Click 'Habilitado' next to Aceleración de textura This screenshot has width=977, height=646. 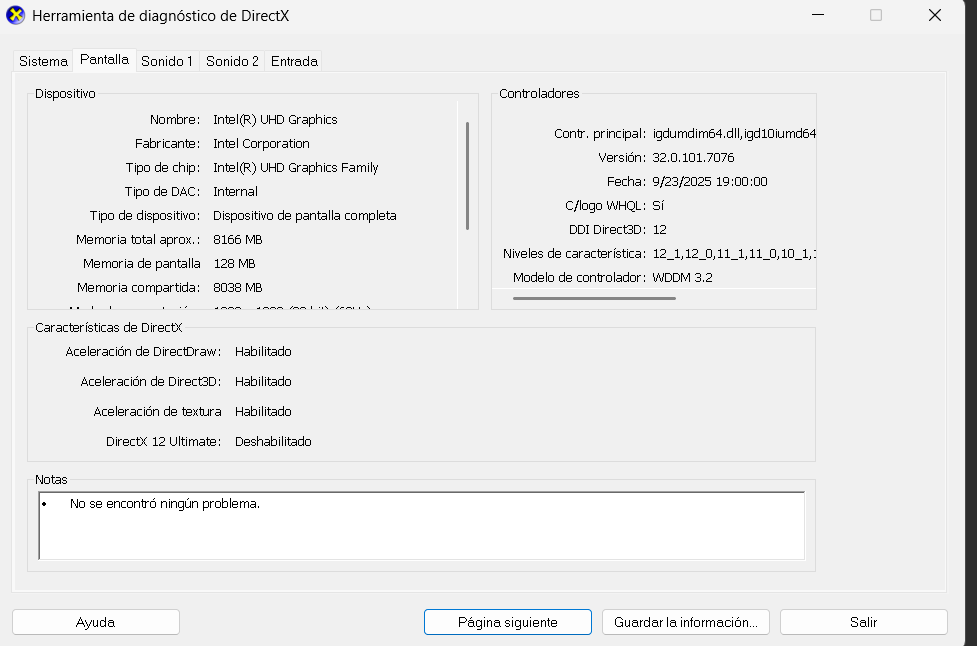(x=263, y=412)
